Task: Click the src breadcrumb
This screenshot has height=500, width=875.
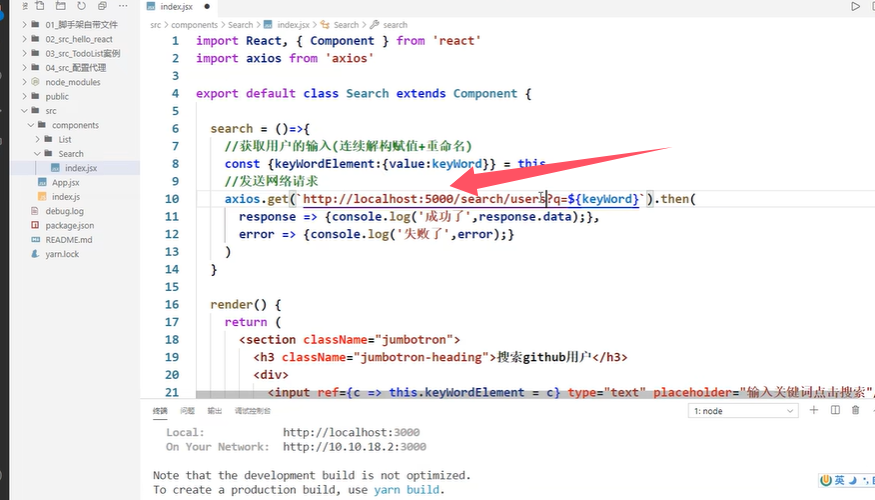Action: coord(155,25)
